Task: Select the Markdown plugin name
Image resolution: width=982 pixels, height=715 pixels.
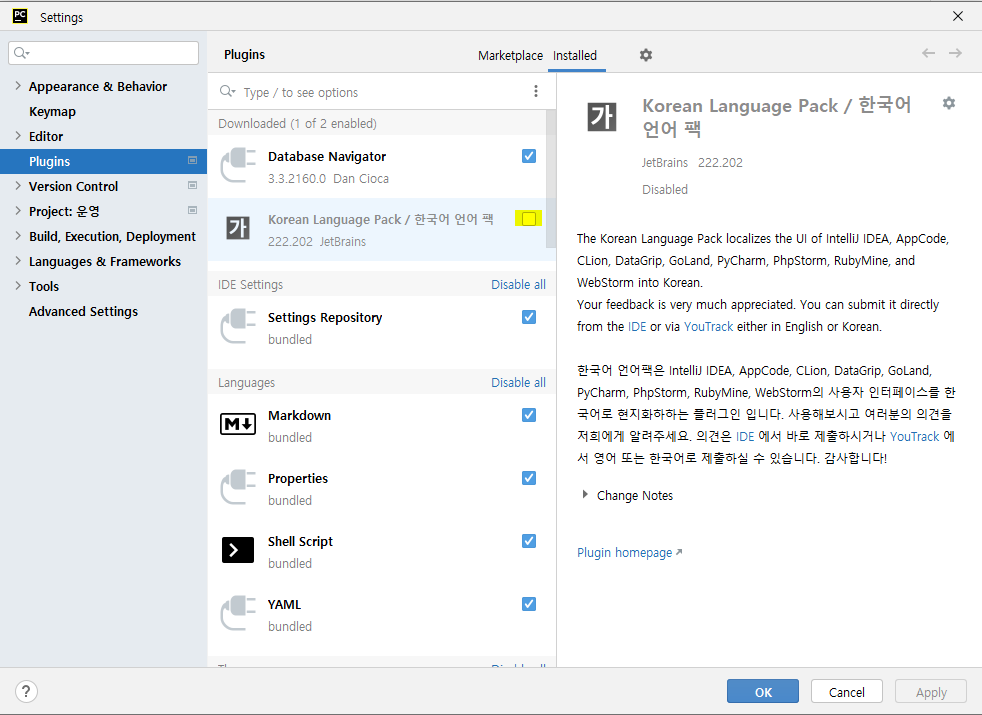Action: coord(299,416)
